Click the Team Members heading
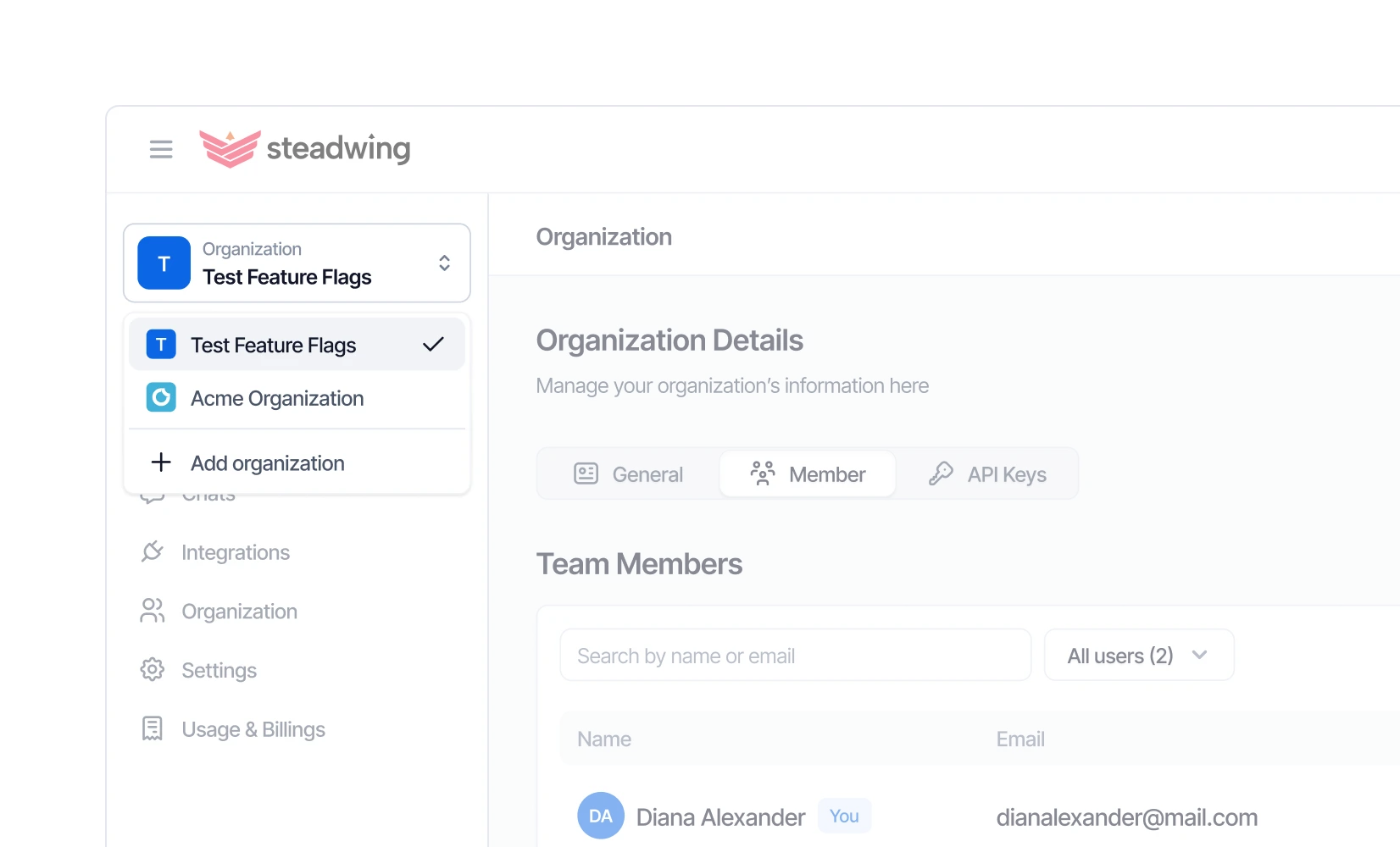This screenshot has width=1400, height=847. [x=639, y=564]
